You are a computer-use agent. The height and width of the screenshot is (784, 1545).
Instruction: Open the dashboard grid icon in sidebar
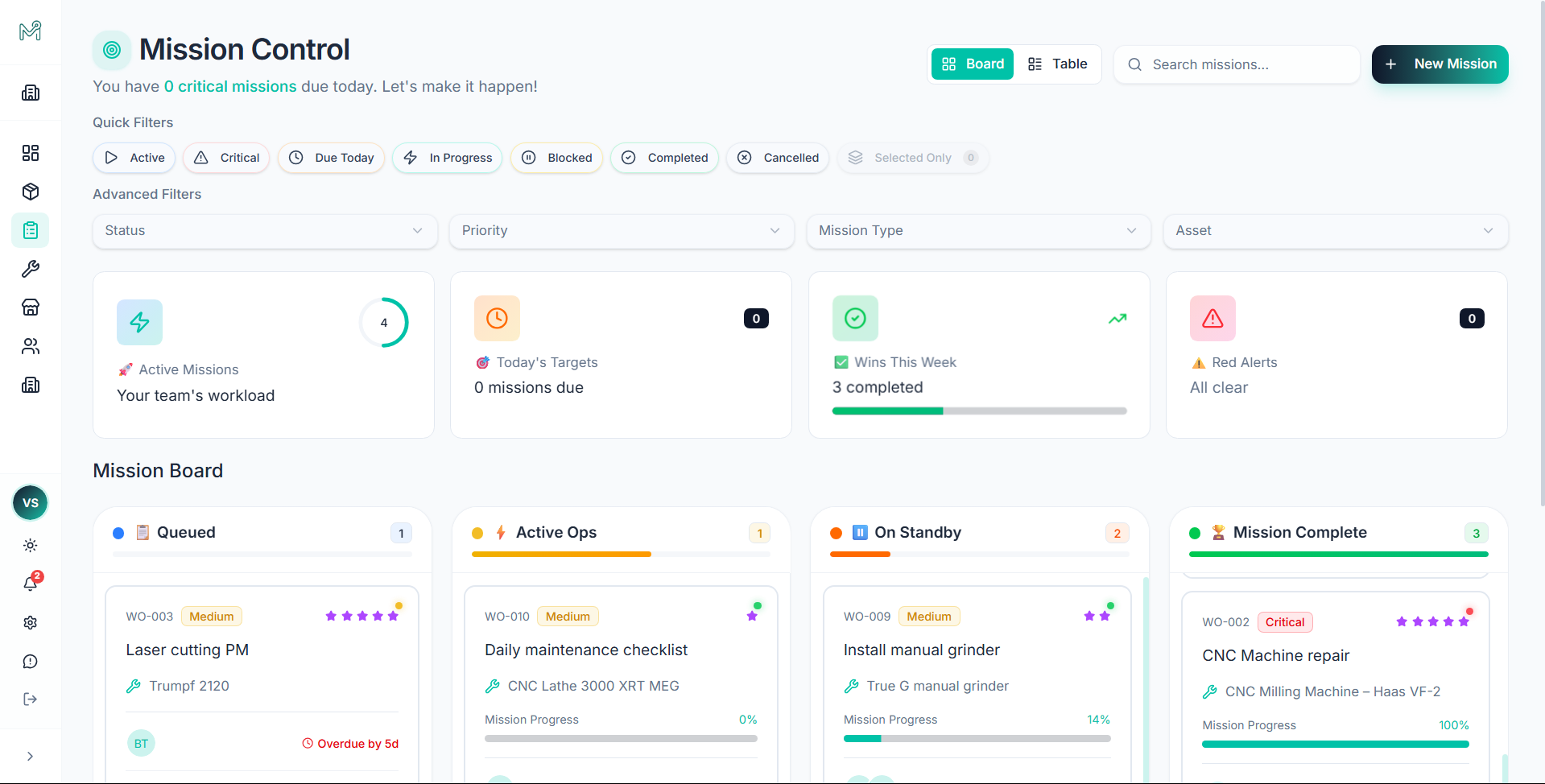pos(31,153)
